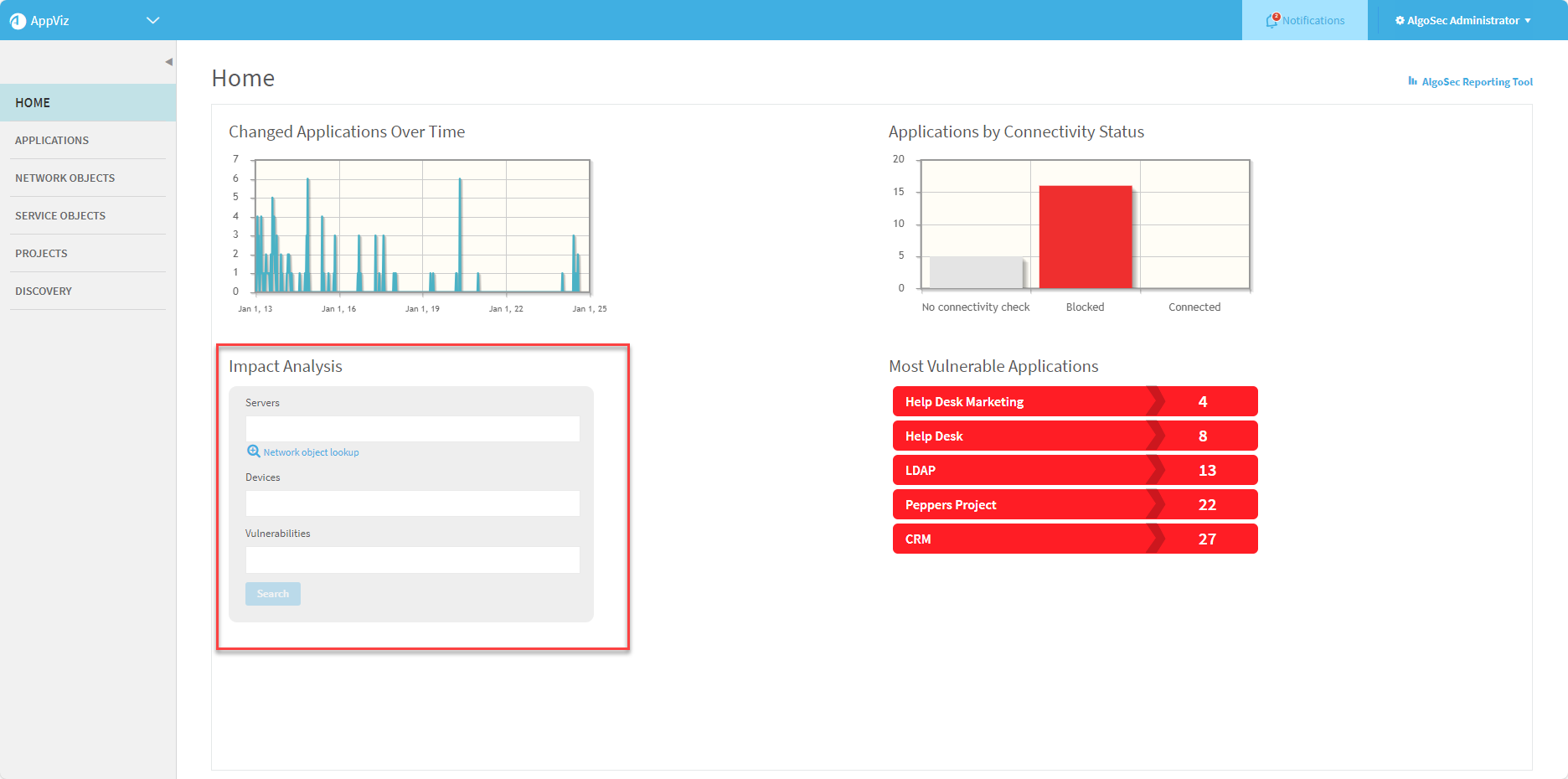Viewport: 1568px width, 779px height.
Task: Click the red Blocked bar in the chart
Action: click(1085, 237)
